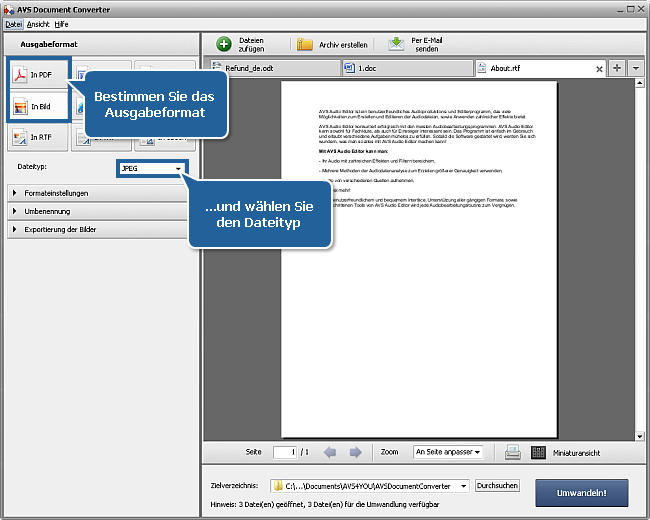Open the Zielverzeichnis path dropdown
This screenshot has height=520, width=650.
(463, 486)
